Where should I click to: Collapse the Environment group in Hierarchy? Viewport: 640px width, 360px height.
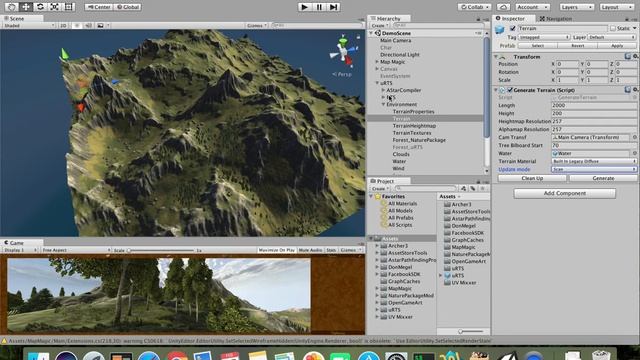[x=383, y=104]
